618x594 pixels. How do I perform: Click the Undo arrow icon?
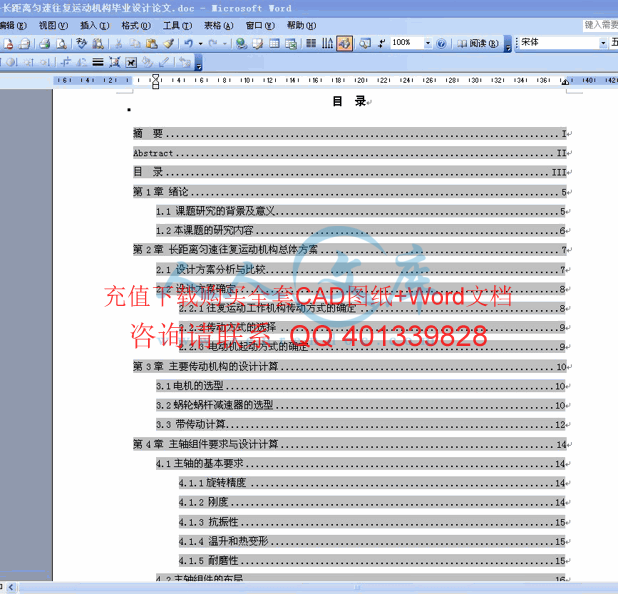(189, 43)
